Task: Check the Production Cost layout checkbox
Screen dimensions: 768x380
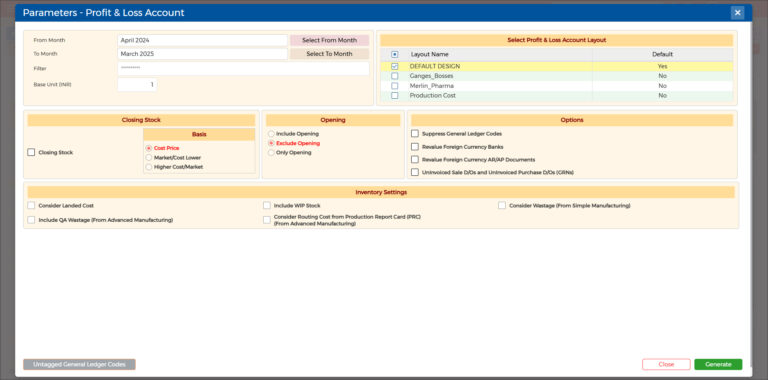Action: point(395,95)
